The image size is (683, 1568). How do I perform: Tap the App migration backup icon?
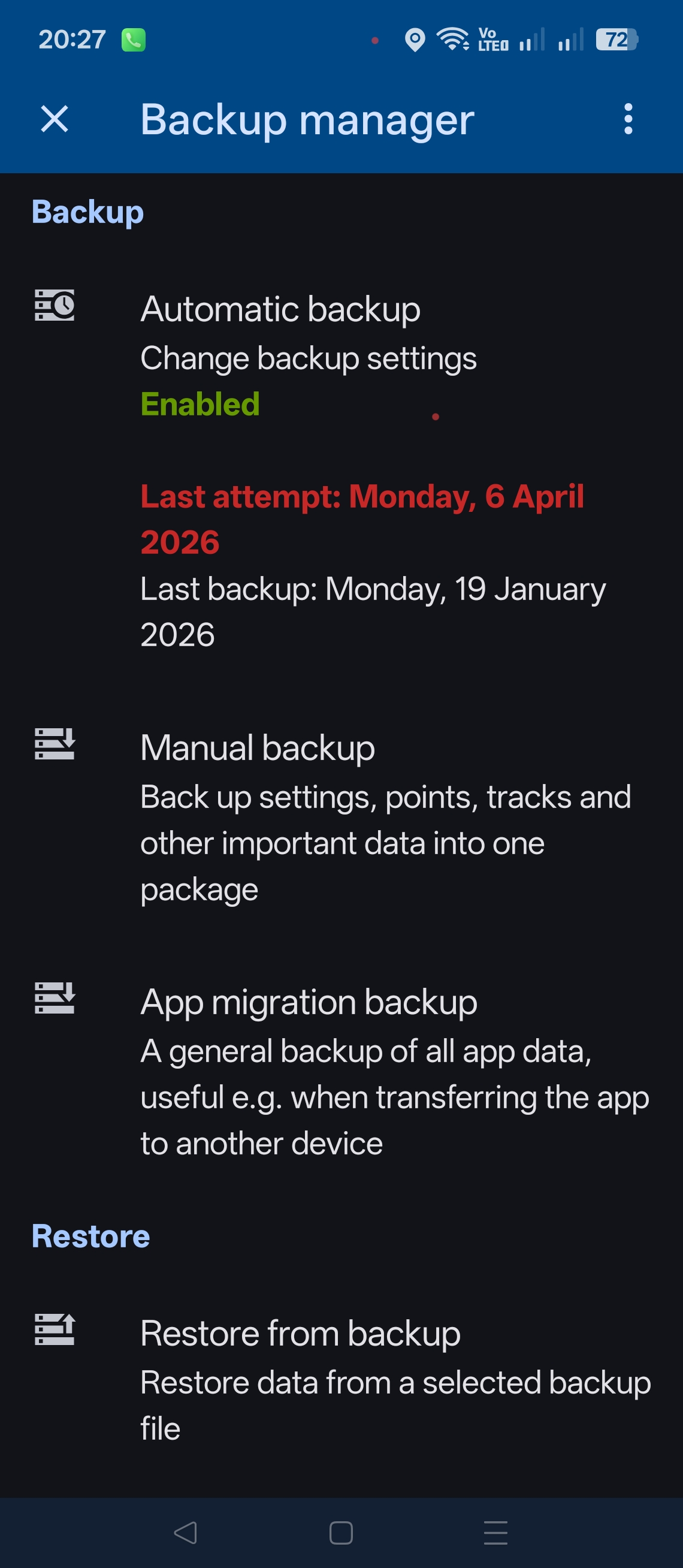point(55,997)
